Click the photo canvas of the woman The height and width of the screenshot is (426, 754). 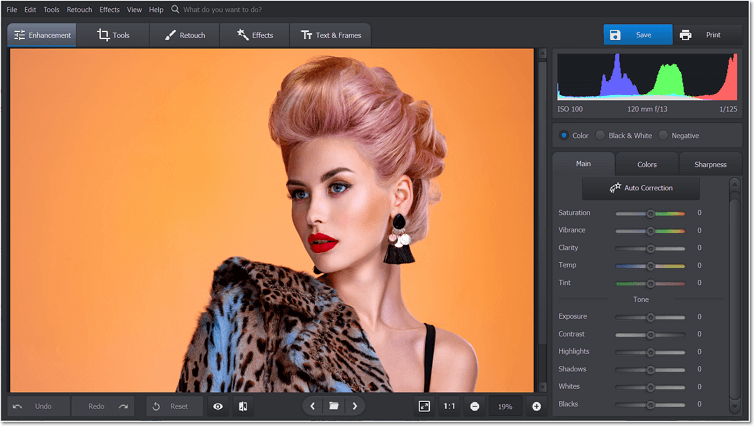[x=272, y=220]
